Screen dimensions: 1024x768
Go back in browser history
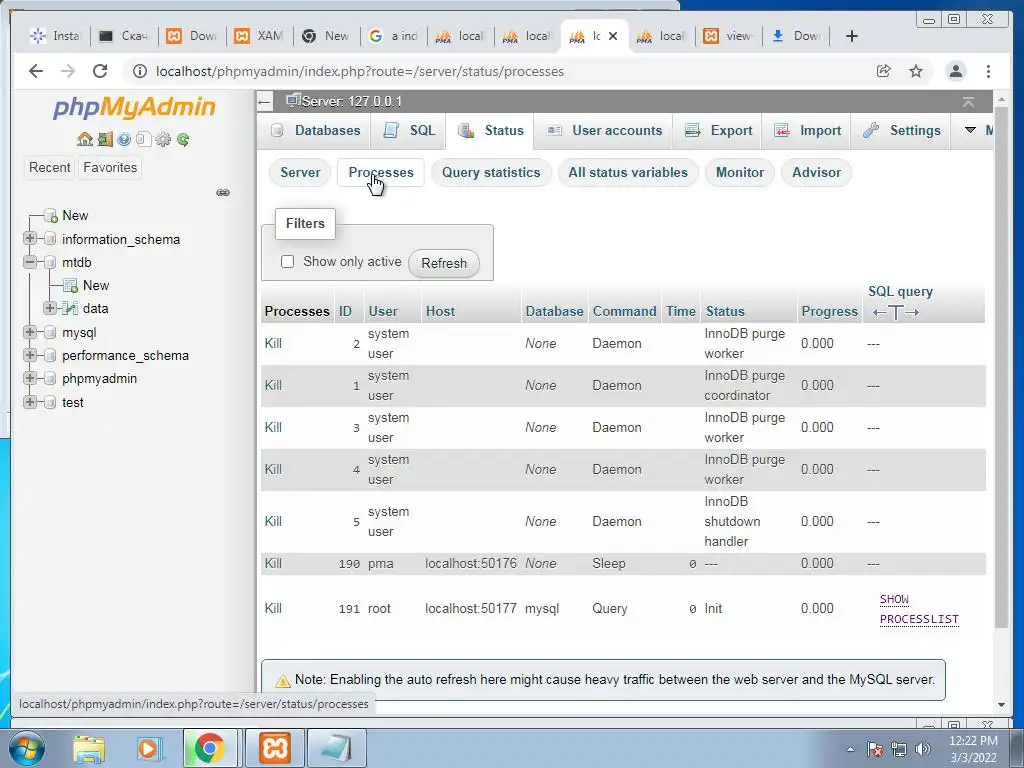pos(36,71)
